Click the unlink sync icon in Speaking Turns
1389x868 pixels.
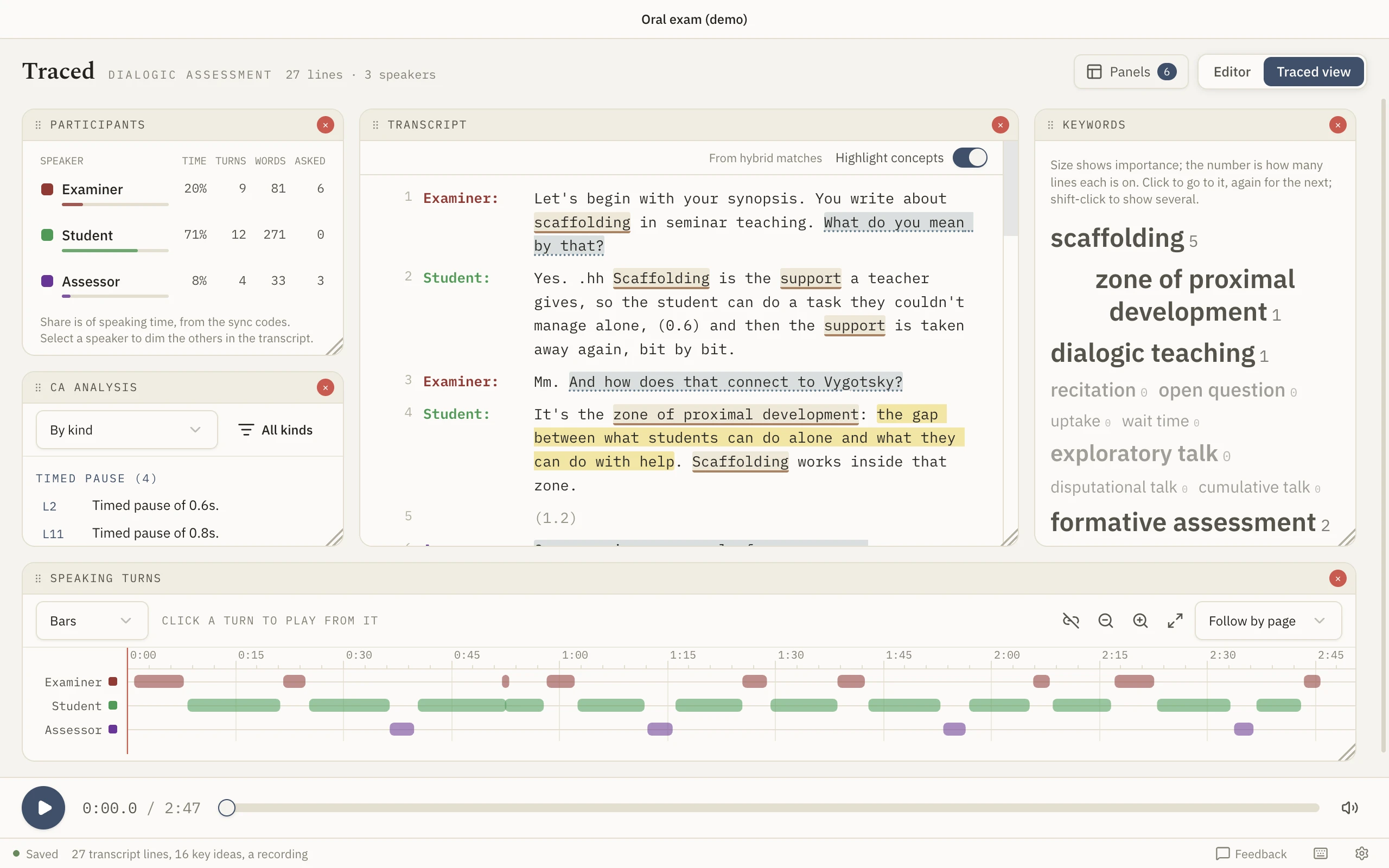(1071, 621)
